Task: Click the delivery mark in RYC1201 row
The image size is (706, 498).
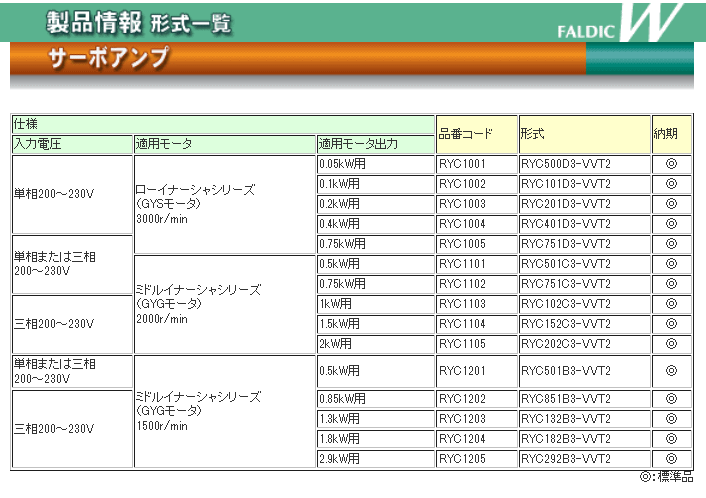Action: tap(671, 371)
